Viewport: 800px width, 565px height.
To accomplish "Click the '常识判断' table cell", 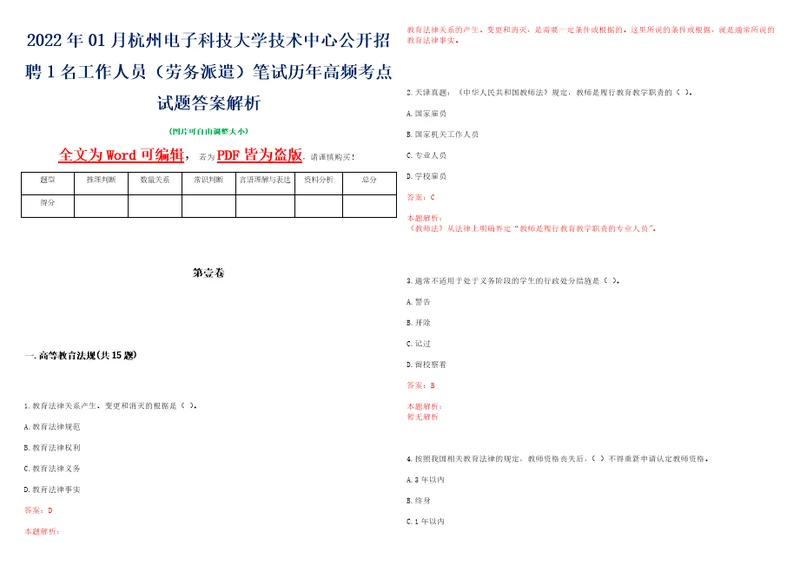I will coord(208,183).
